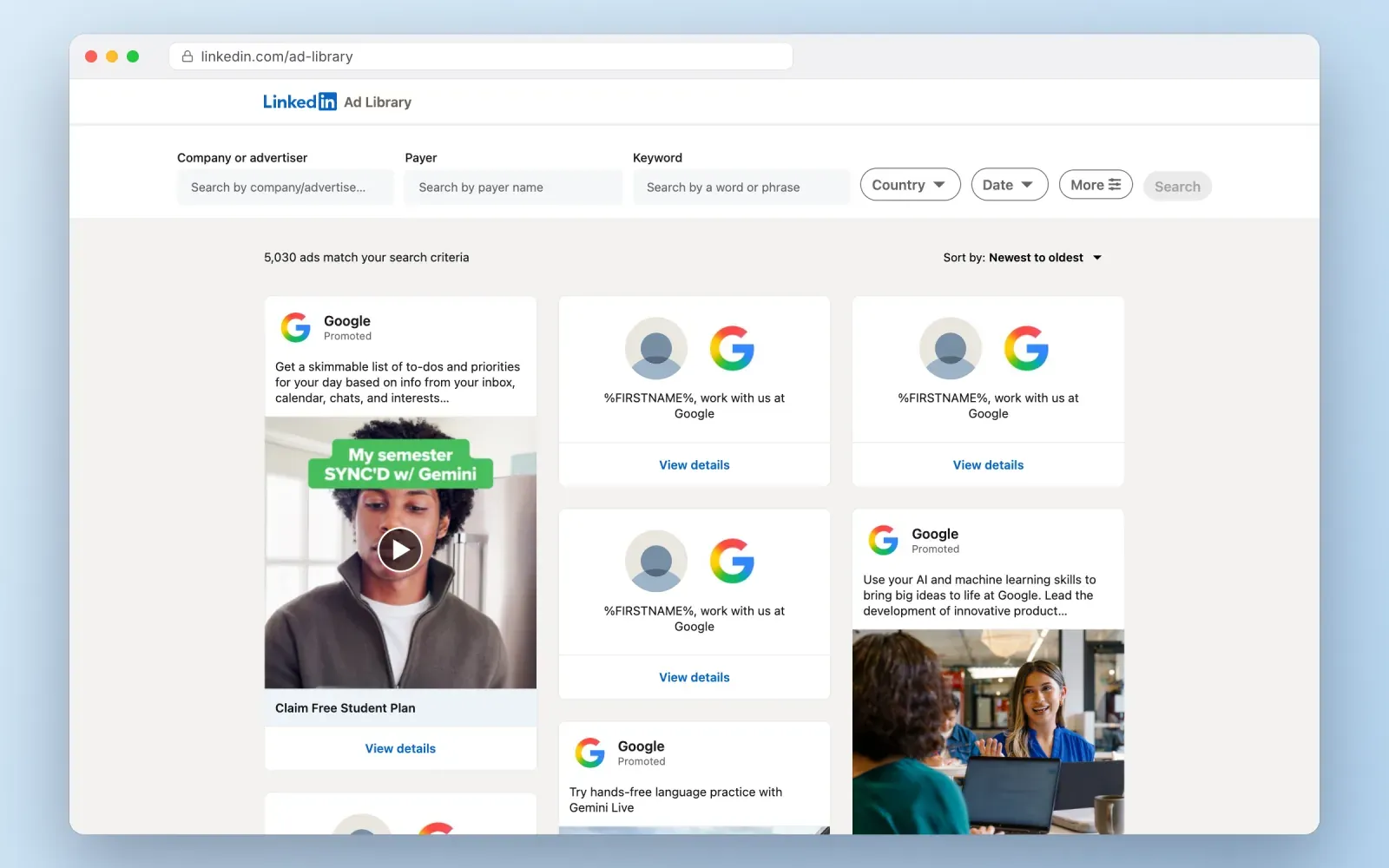Click the 'Use your AI and machine learning skills' text

pos(979,595)
